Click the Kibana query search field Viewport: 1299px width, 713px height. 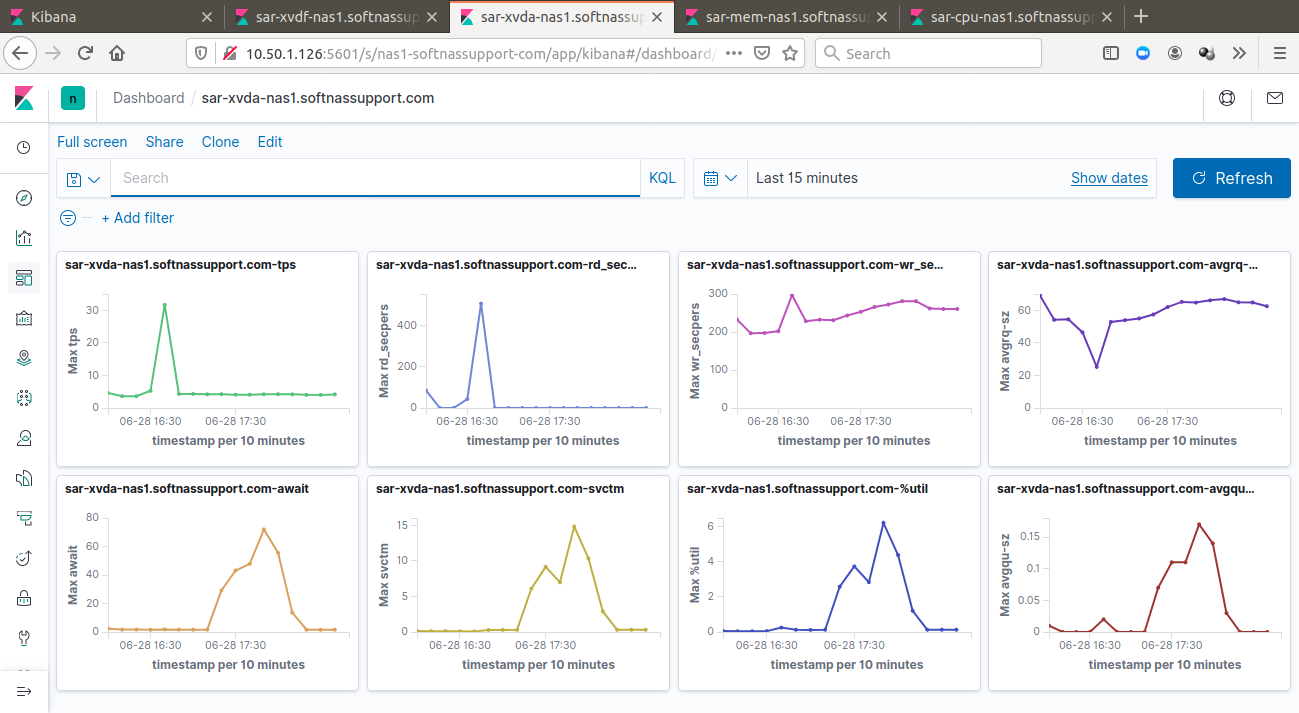click(375, 178)
